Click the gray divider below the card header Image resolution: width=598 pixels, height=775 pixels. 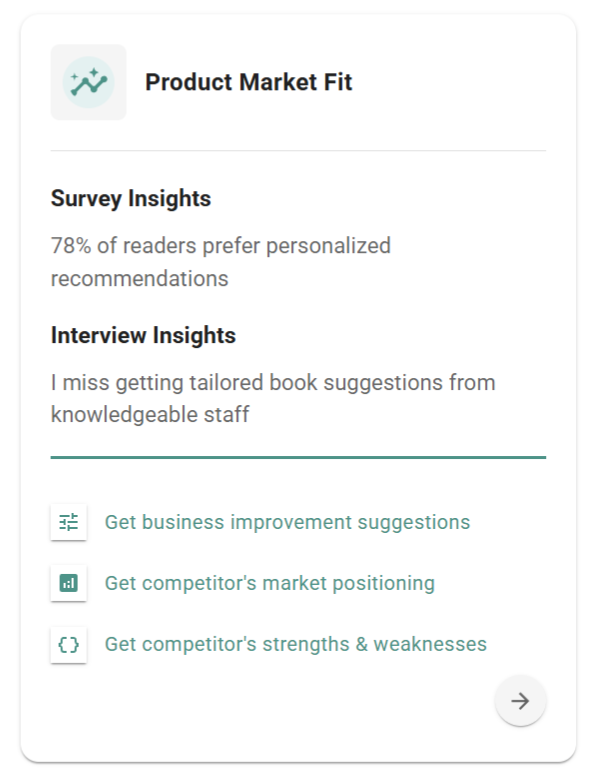[298, 151]
